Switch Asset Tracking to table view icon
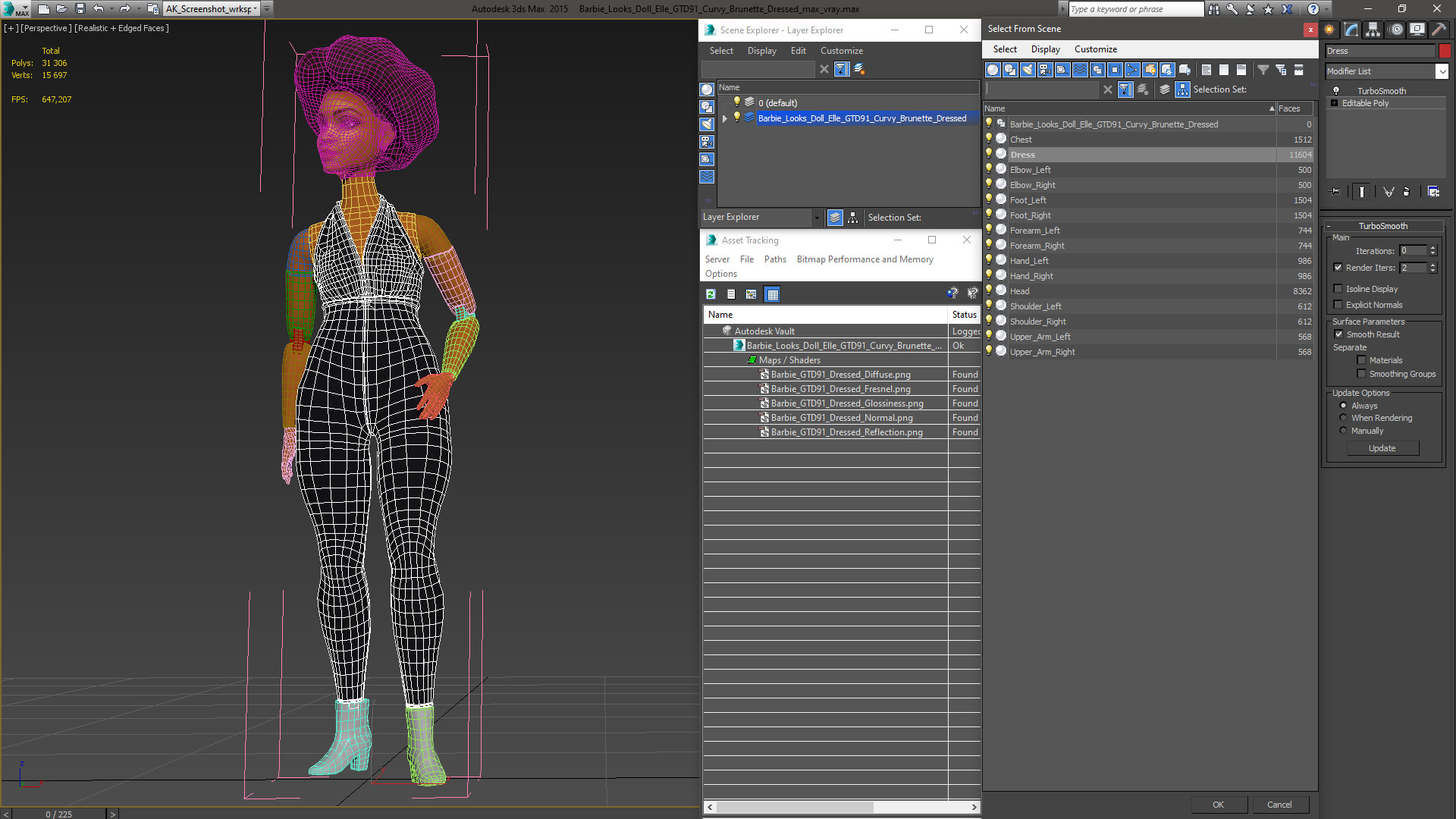 tap(772, 294)
